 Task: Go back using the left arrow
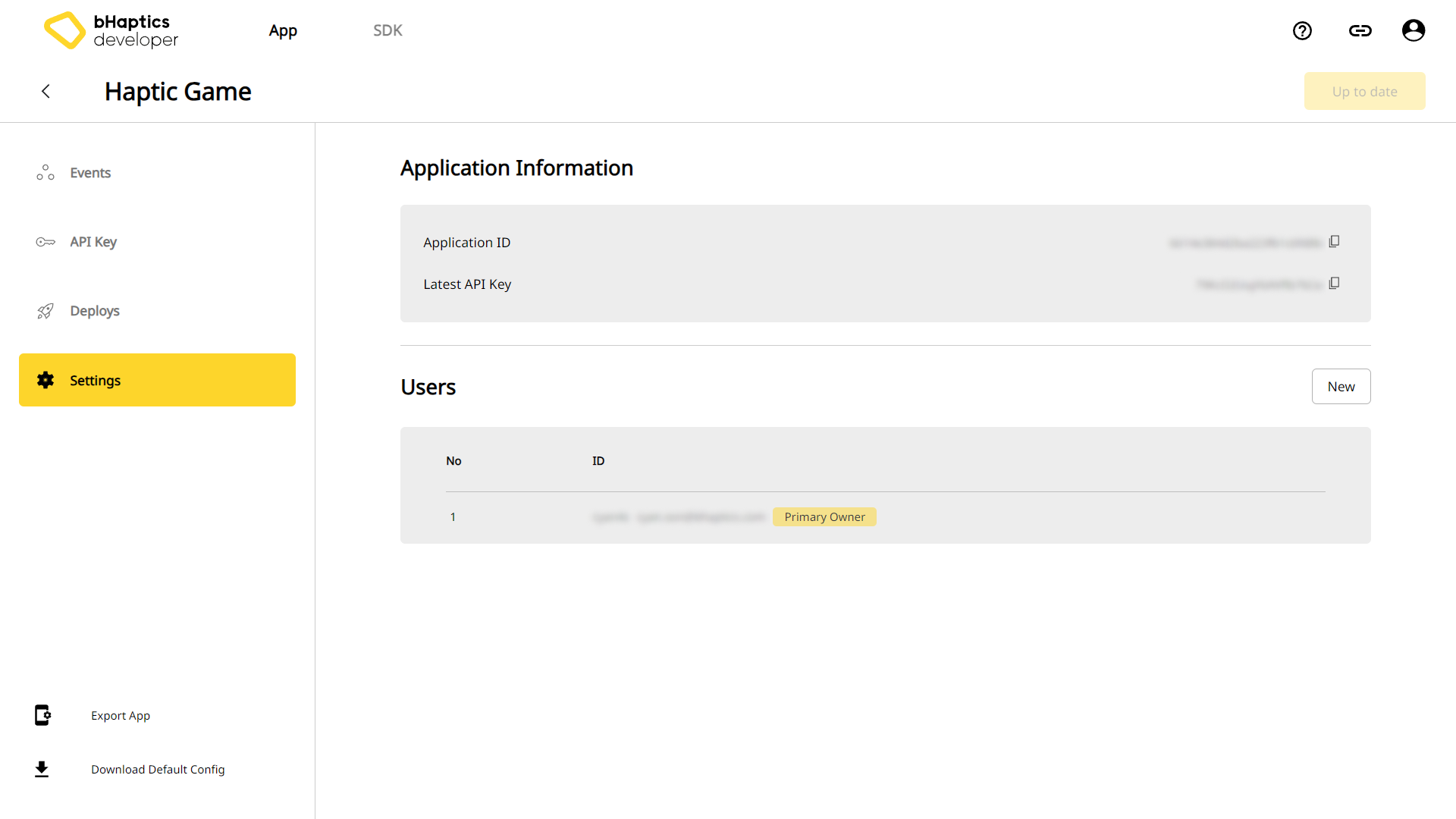pyautogui.click(x=45, y=91)
